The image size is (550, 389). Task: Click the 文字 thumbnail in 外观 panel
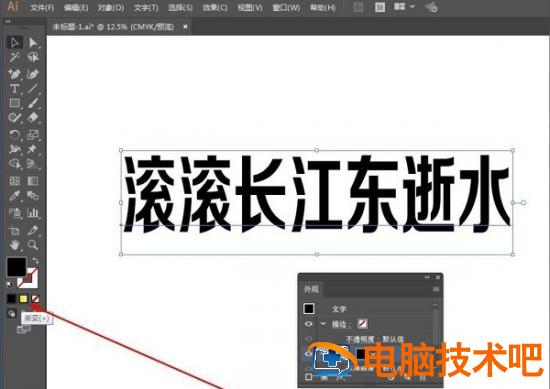click(x=309, y=309)
